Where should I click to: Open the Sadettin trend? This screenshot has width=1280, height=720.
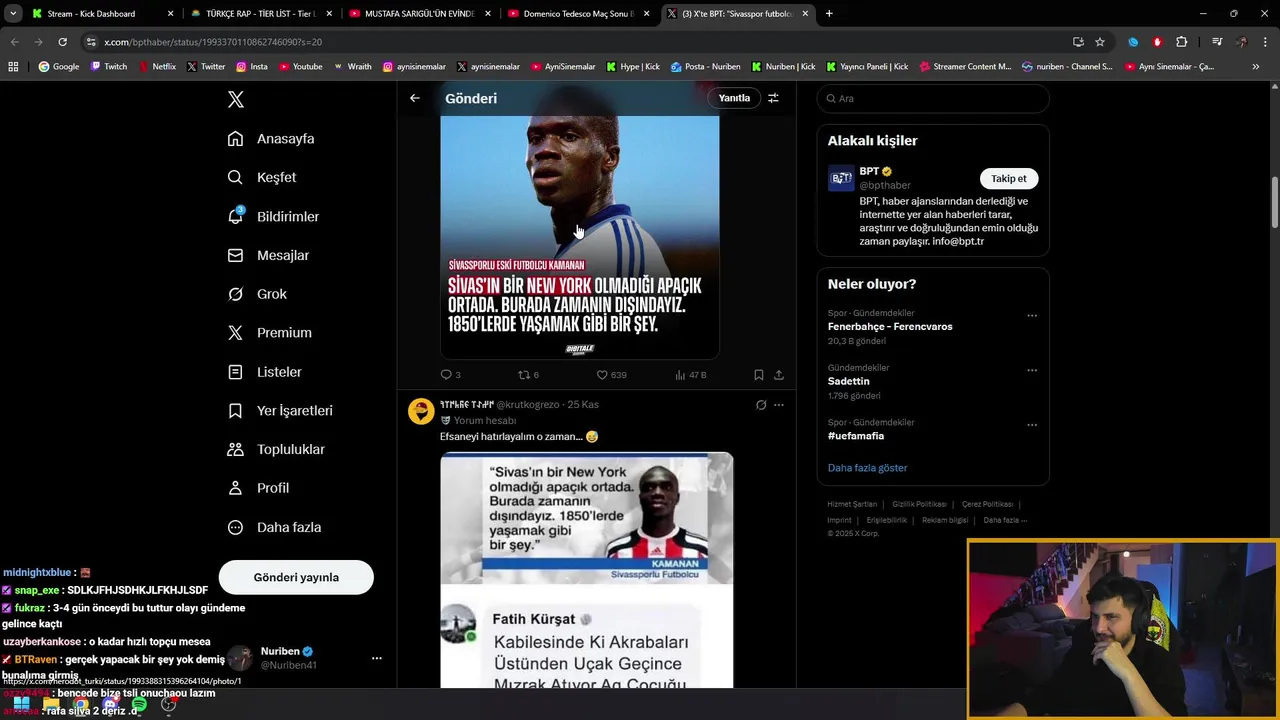(848, 381)
